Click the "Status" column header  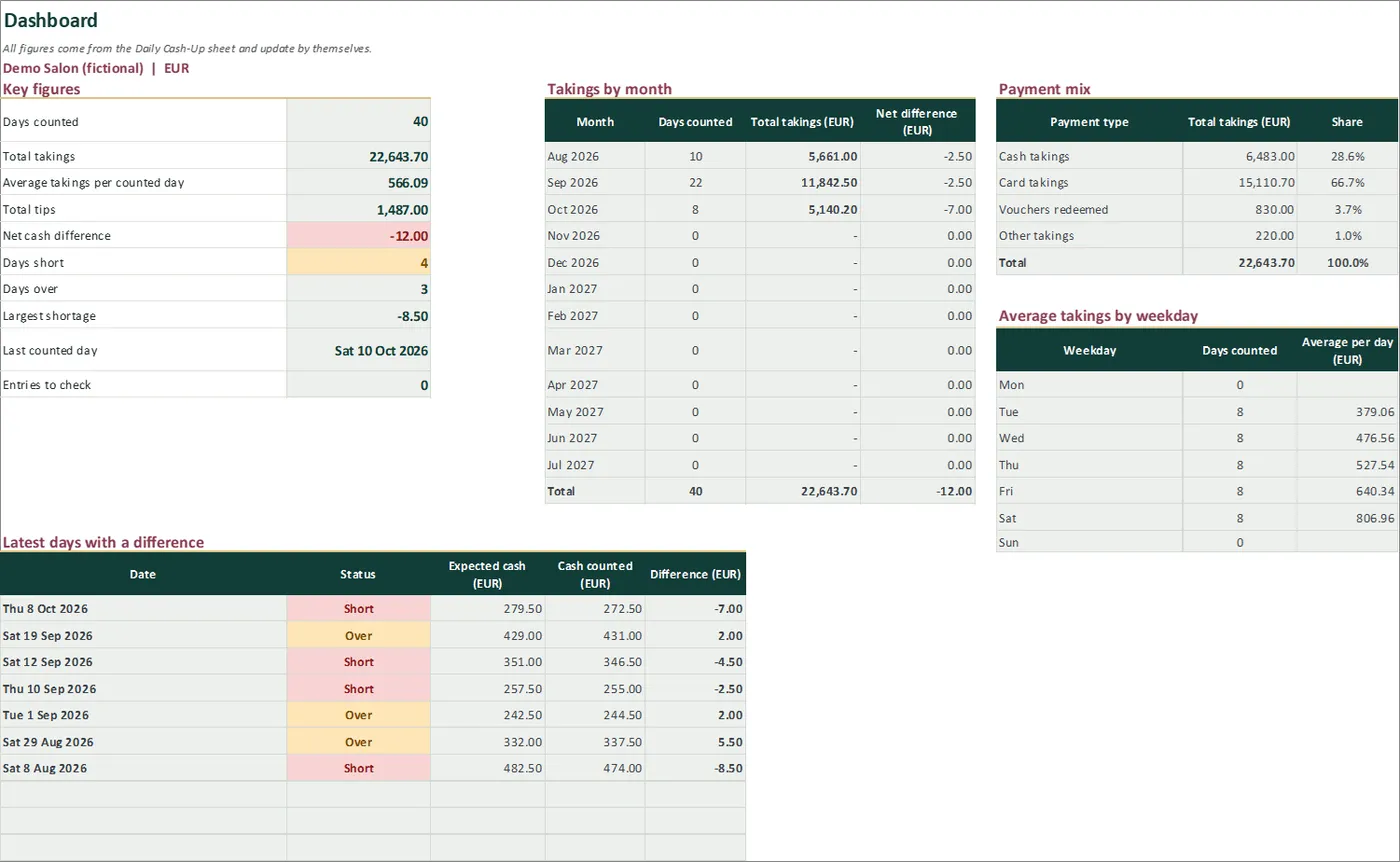coord(358,574)
